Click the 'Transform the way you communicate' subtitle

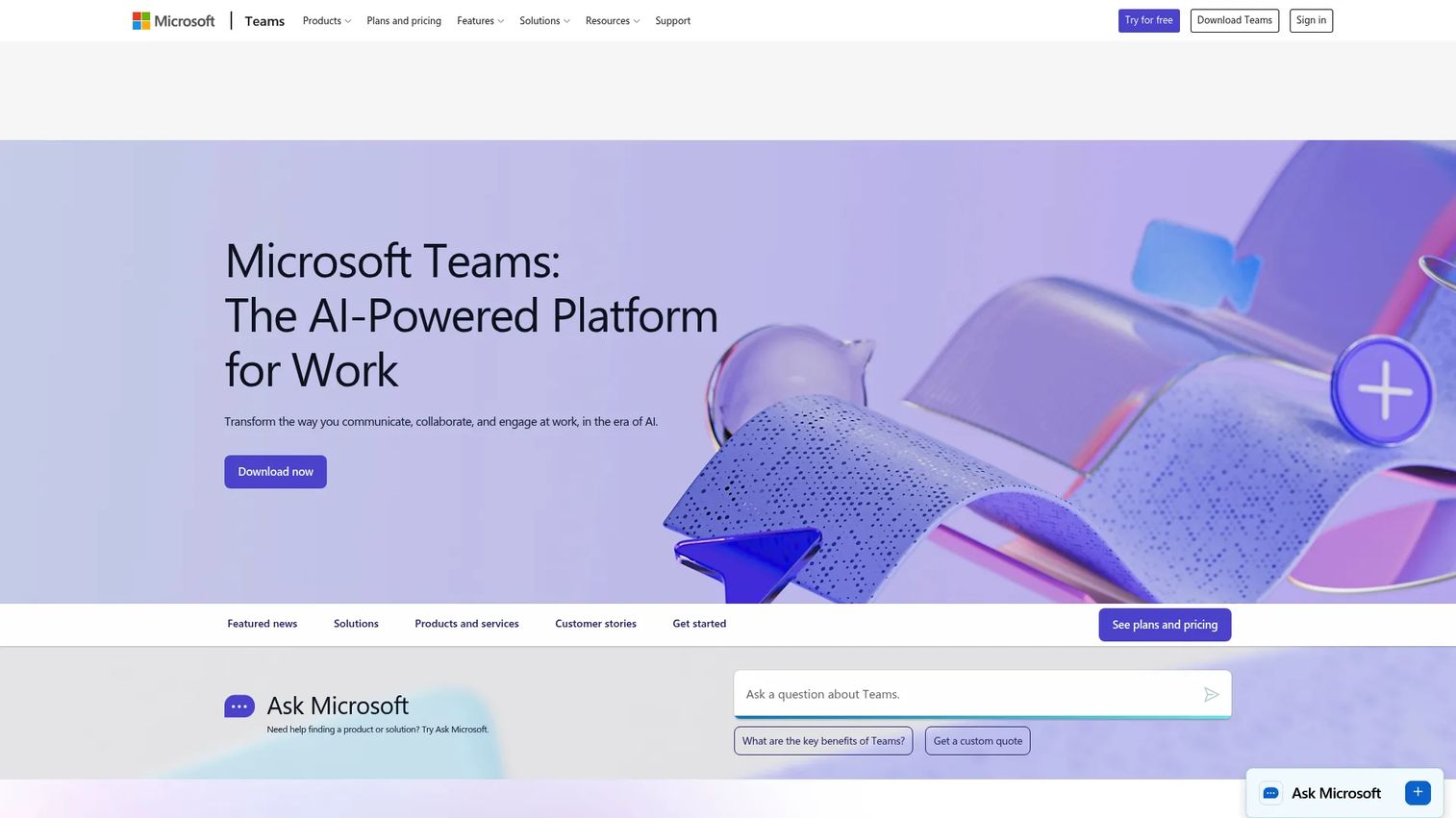tap(441, 421)
